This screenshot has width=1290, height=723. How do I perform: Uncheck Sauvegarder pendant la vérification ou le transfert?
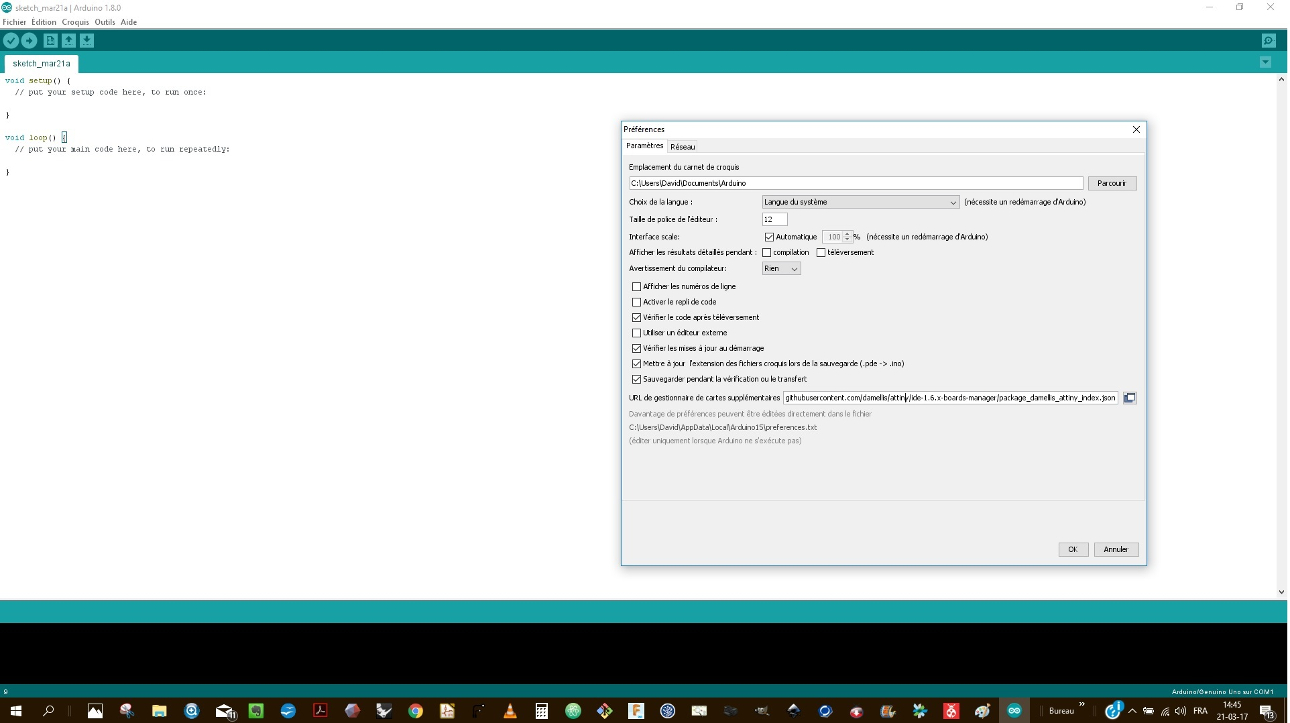click(637, 379)
